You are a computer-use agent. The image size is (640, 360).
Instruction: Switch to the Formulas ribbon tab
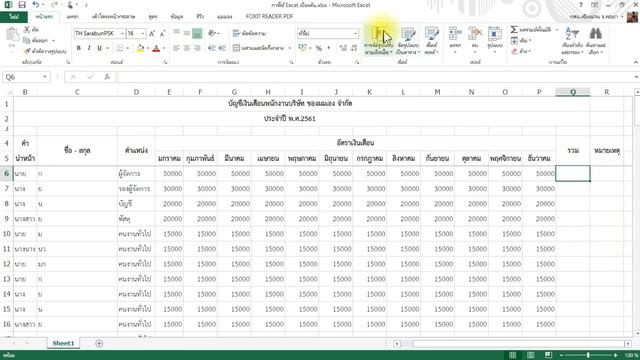153,17
